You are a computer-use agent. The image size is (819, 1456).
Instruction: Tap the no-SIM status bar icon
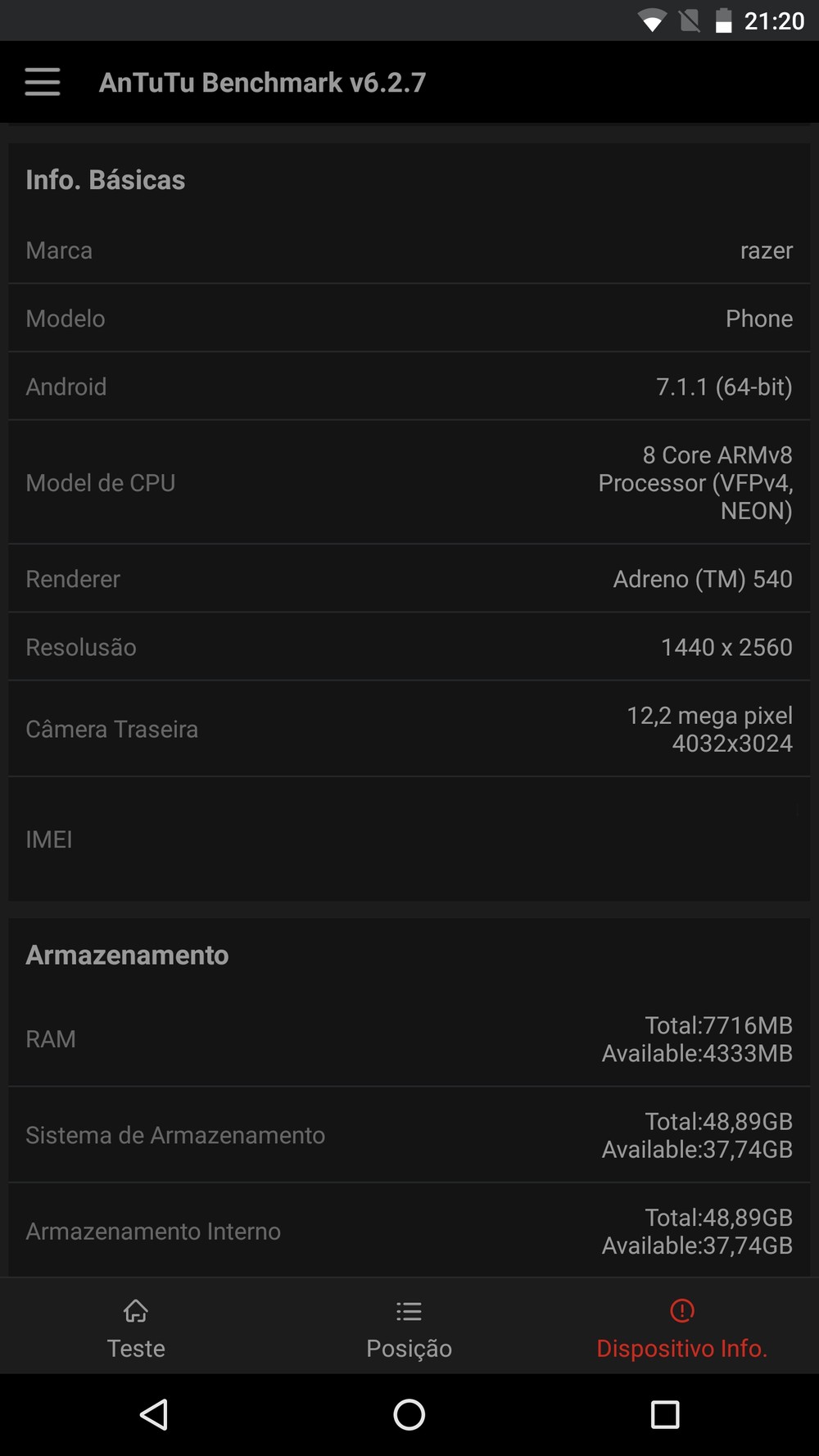pos(690,20)
